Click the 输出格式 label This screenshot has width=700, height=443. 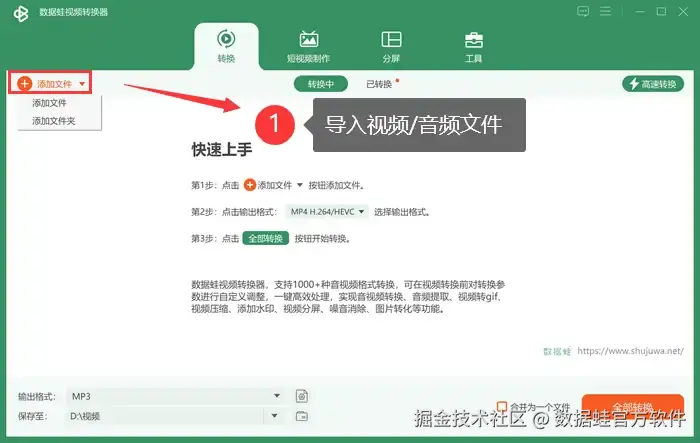[x=37, y=397]
